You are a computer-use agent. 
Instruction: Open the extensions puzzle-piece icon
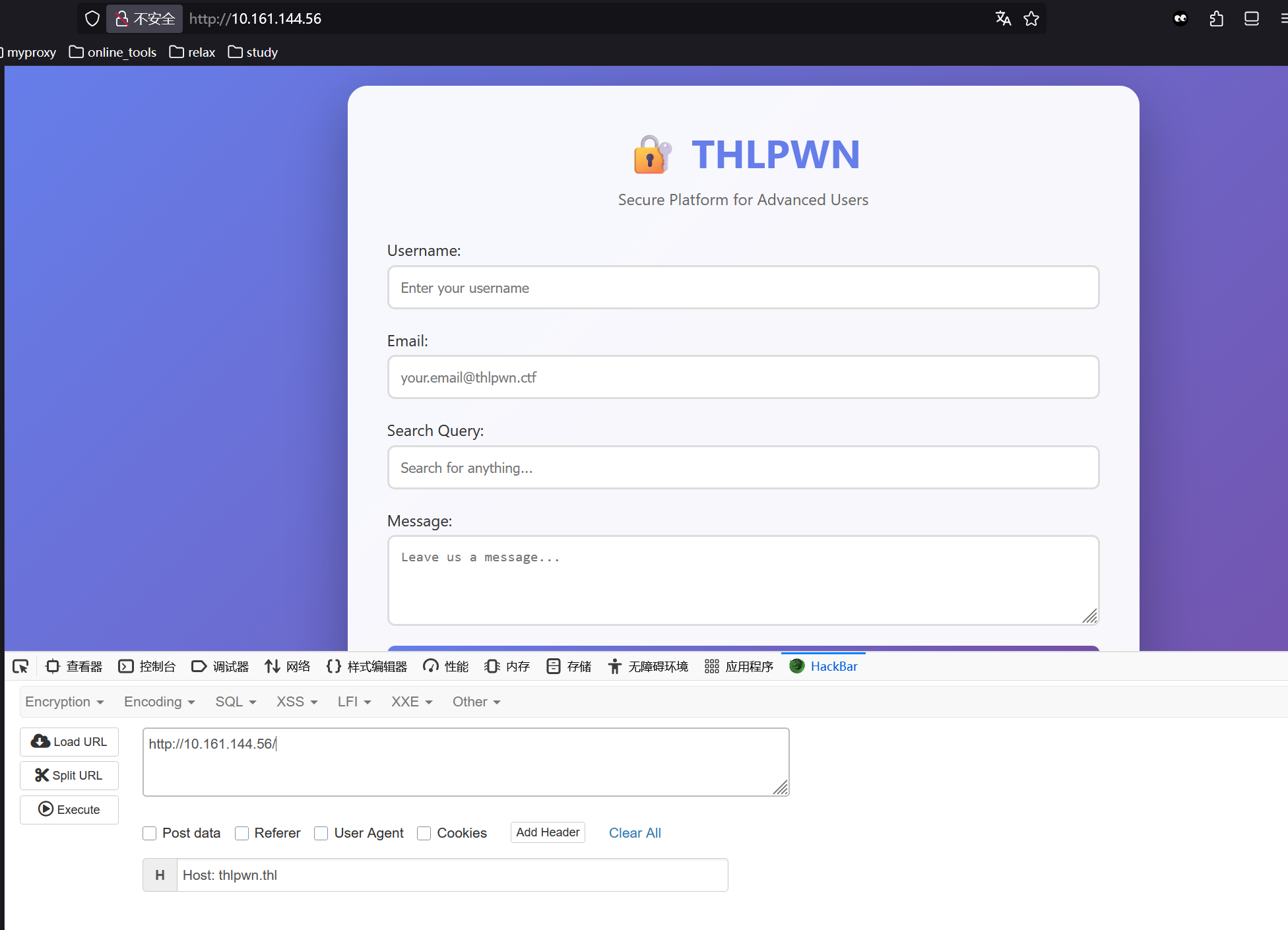pyautogui.click(x=1216, y=18)
